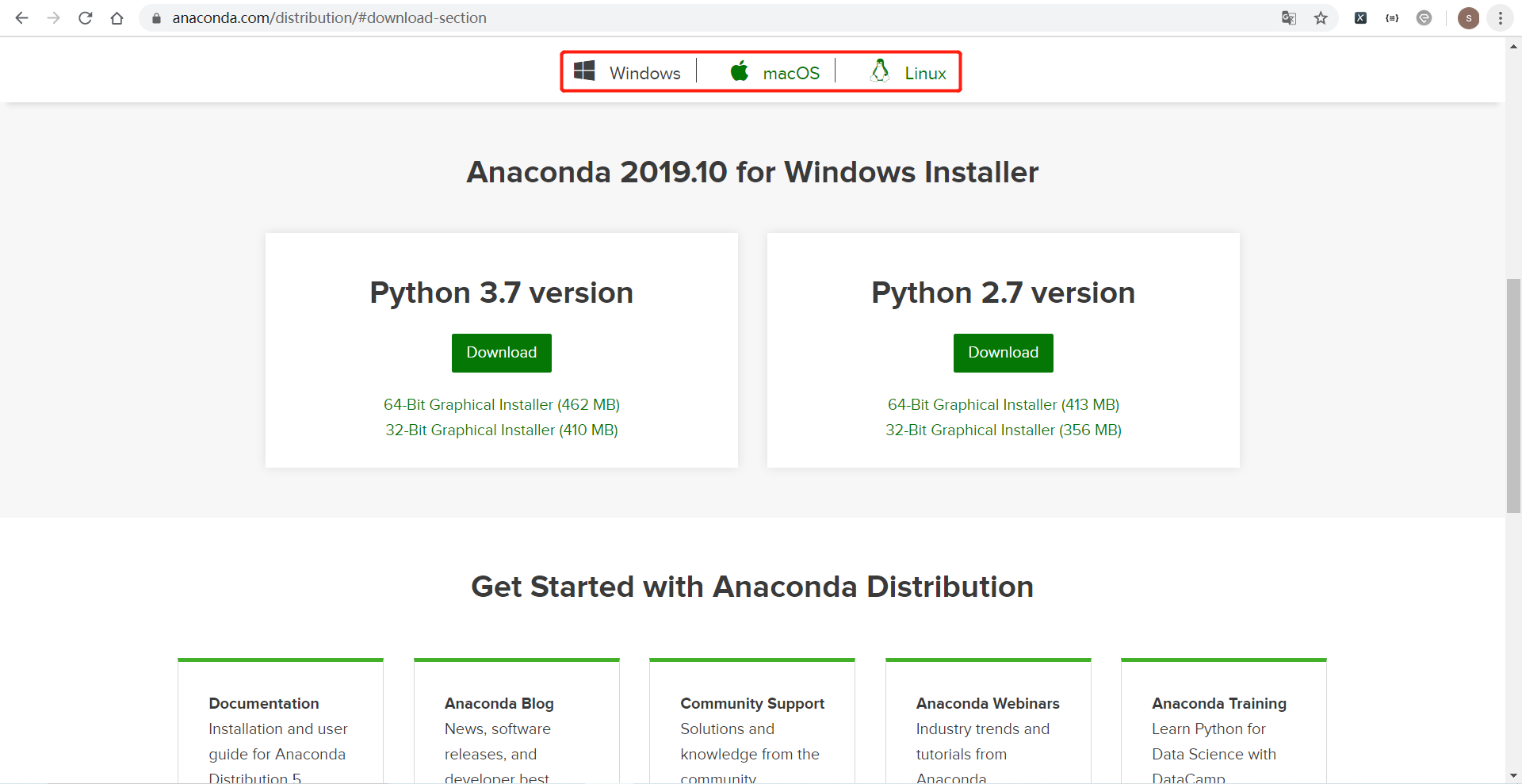Click the Apple logo icon
The height and width of the screenshot is (784, 1522).
pos(739,71)
